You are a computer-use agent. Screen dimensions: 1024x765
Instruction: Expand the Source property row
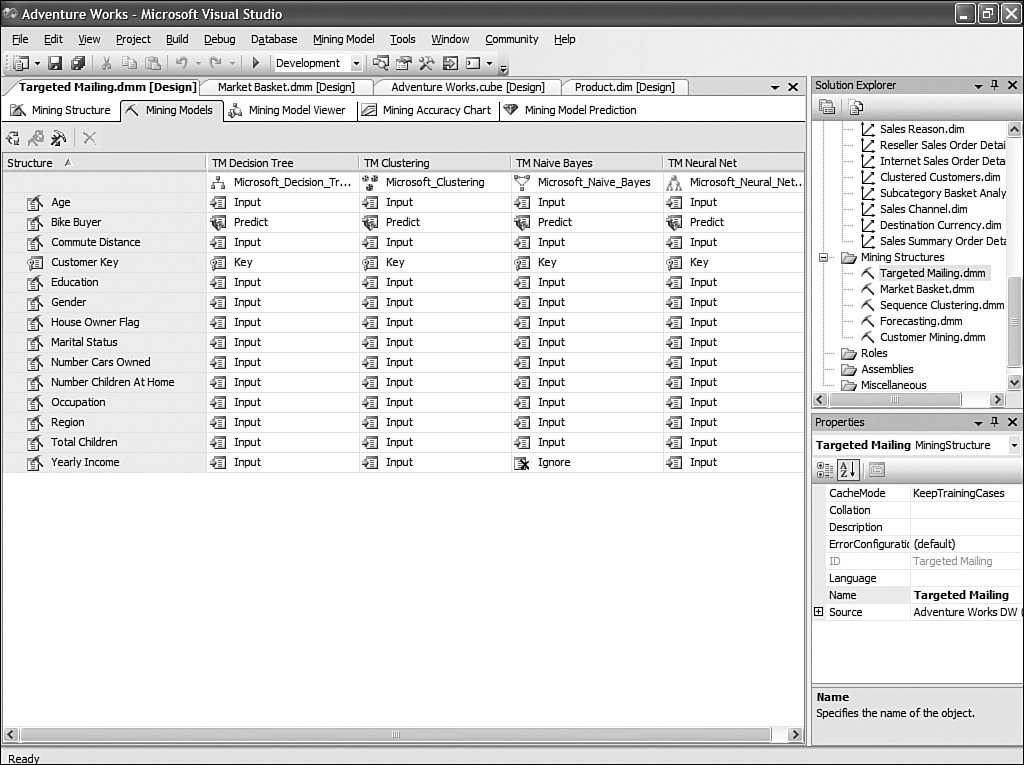coord(819,612)
